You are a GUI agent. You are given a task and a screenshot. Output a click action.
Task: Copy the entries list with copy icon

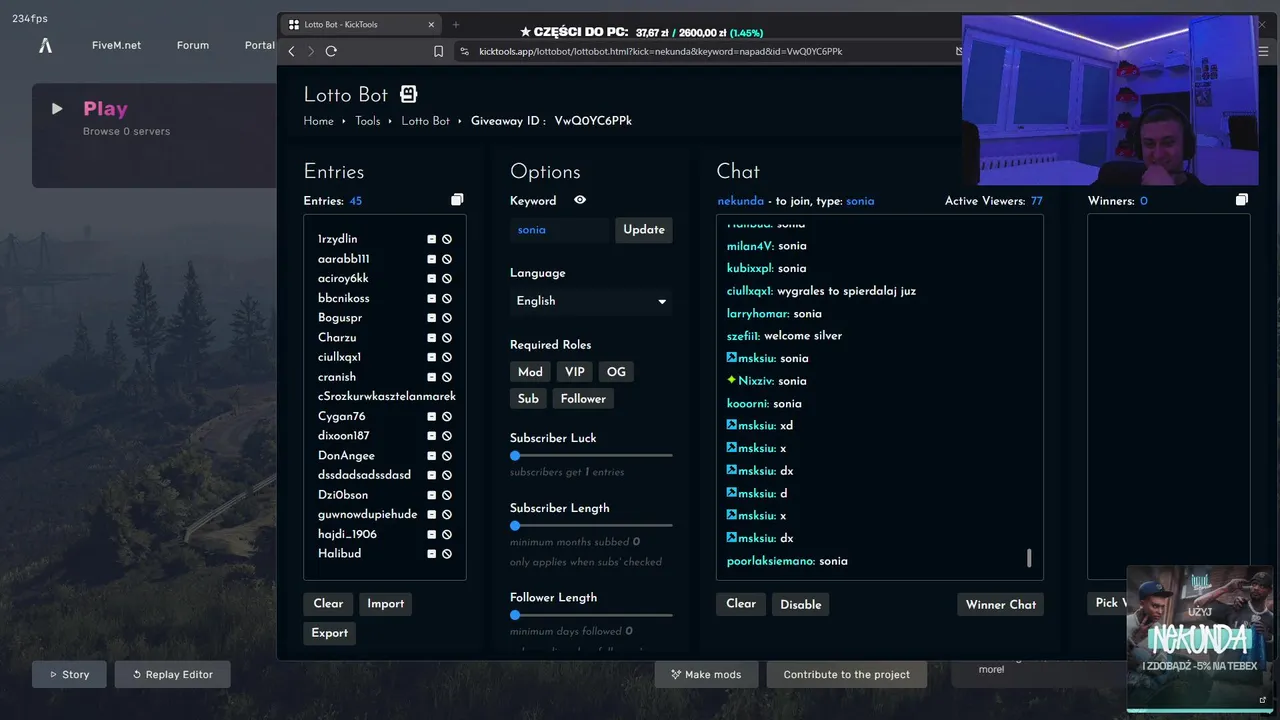click(x=457, y=200)
